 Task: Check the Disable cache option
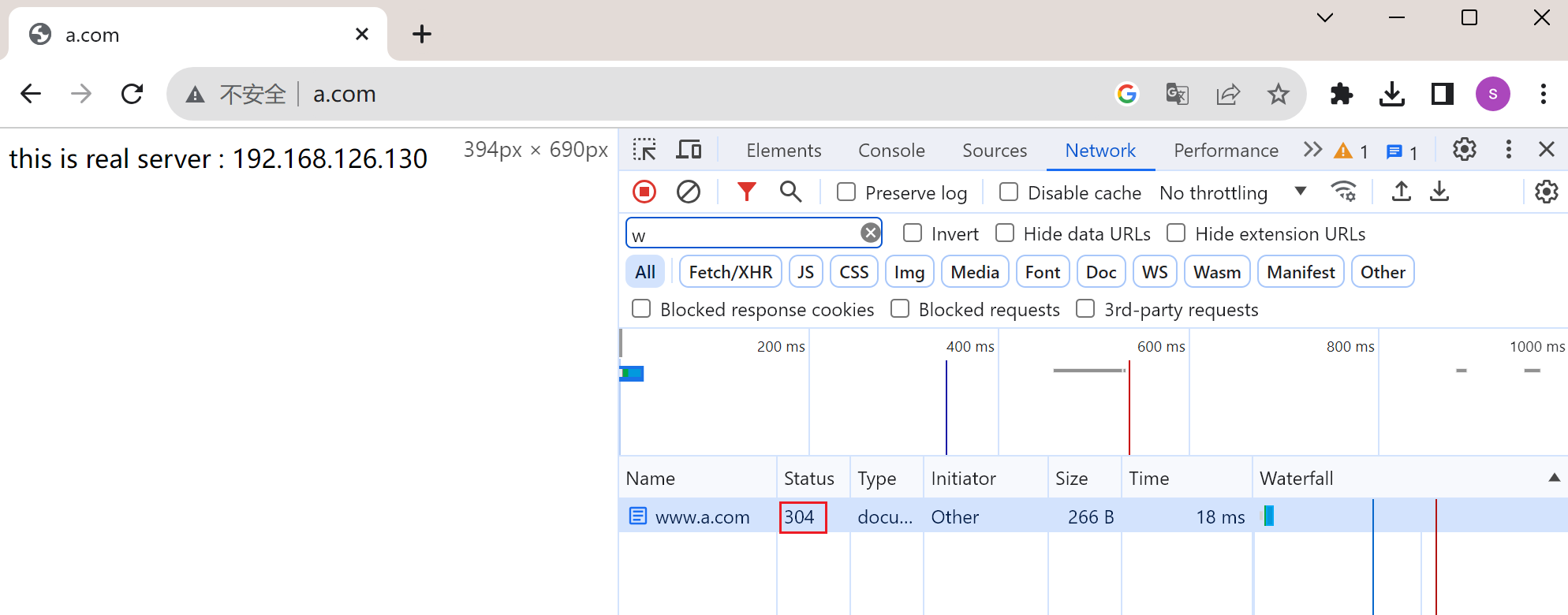(x=1009, y=192)
